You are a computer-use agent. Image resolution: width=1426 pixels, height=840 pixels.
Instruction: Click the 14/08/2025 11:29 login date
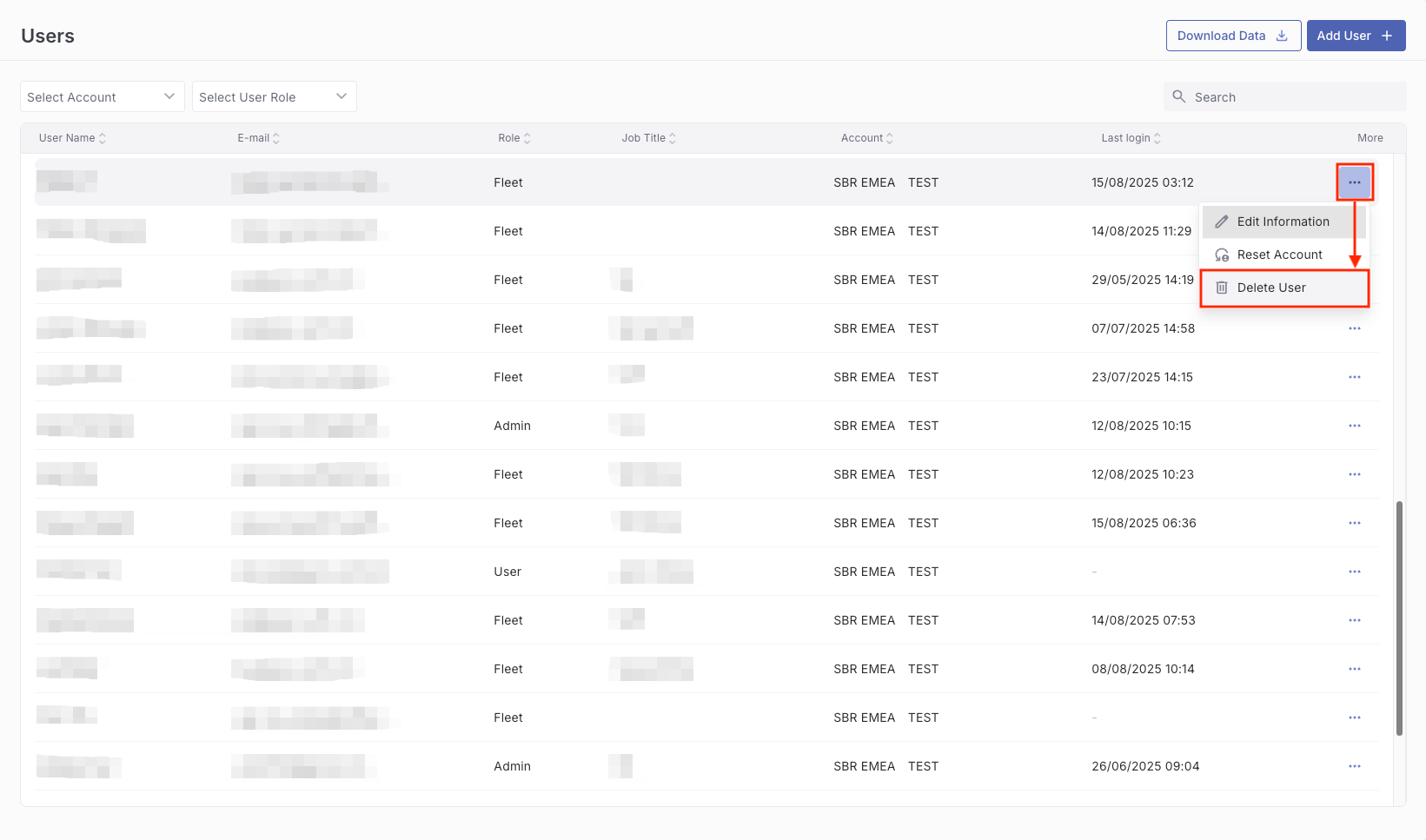(x=1141, y=231)
